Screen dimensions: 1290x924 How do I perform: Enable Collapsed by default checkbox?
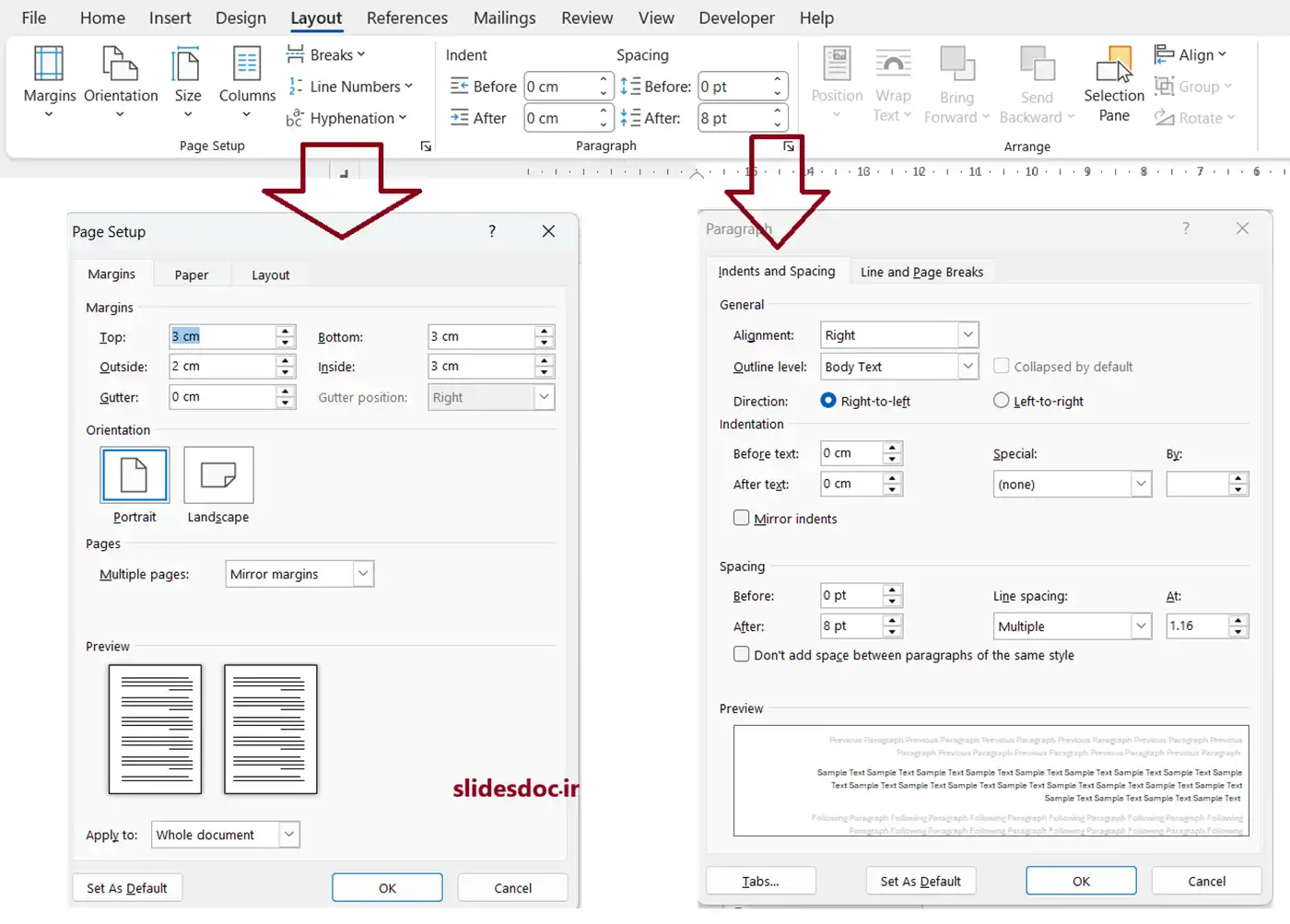[1001, 366]
